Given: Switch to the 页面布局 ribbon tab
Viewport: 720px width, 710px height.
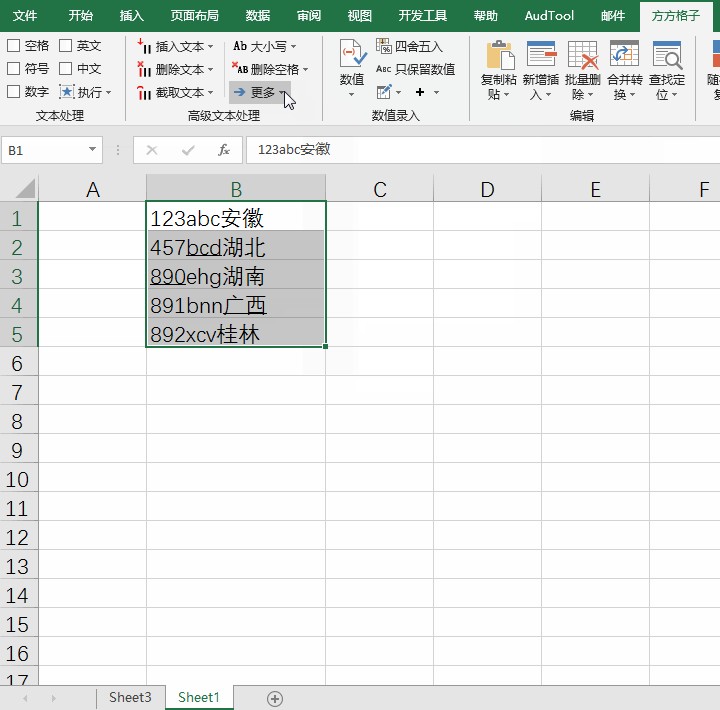Looking at the screenshot, I should [195, 16].
